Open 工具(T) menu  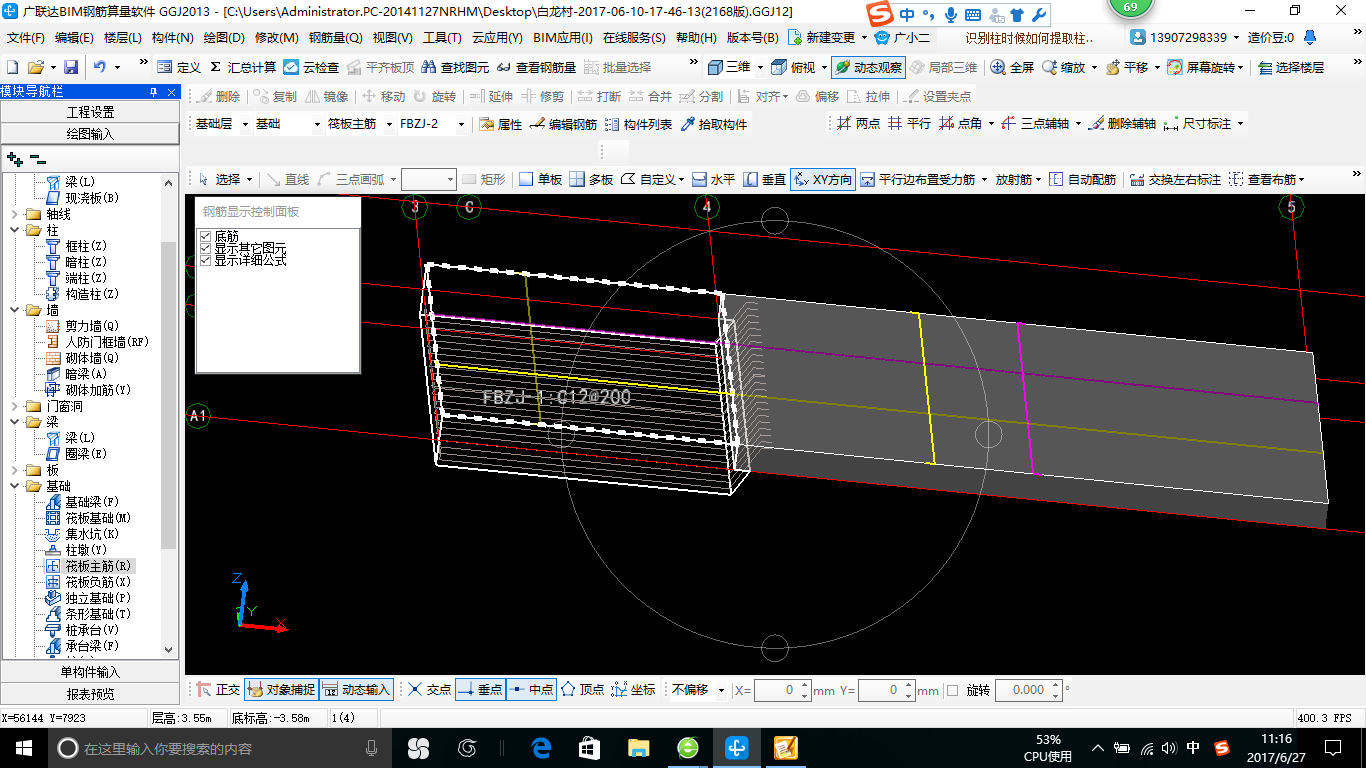tap(442, 38)
